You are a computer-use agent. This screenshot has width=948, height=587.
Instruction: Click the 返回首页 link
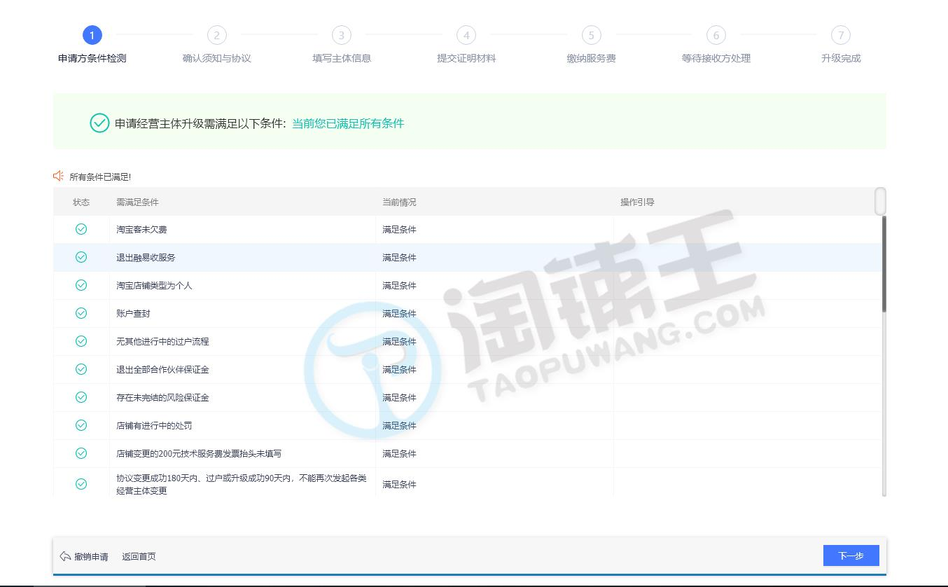139,556
